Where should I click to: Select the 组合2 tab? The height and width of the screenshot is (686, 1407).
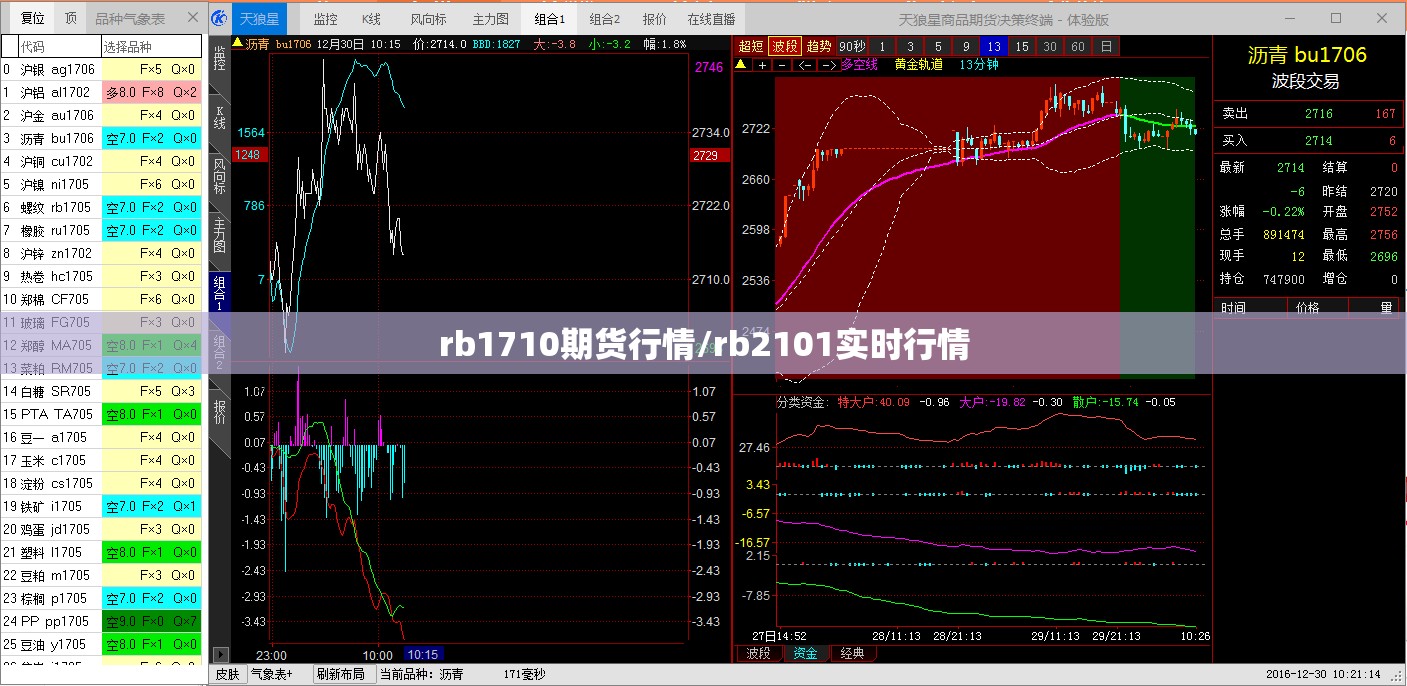[604, 19]
